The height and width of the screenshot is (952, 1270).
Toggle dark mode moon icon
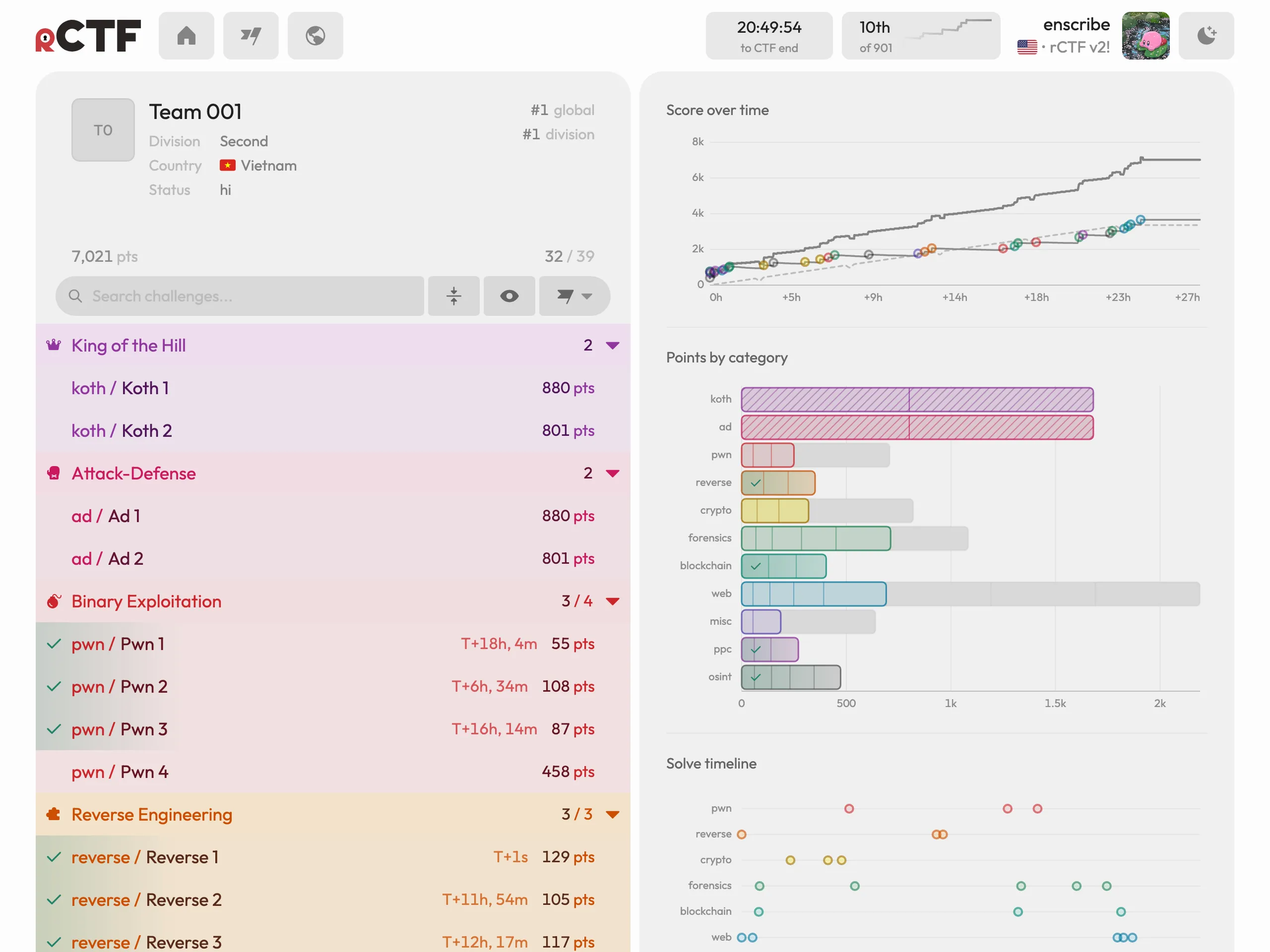tap(1206, 36)
